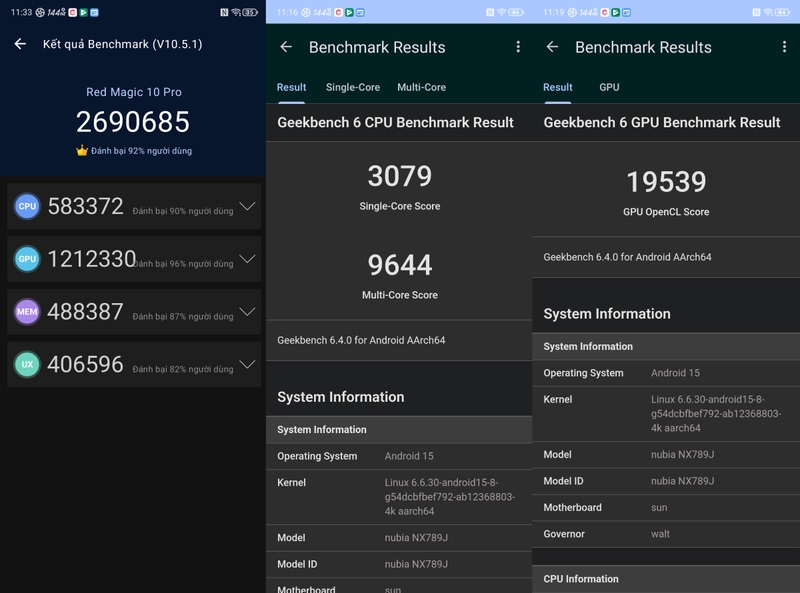Tap battery icon in Geekbench CPU status bar
Screen dimensions: 800x593
[516, 12]
